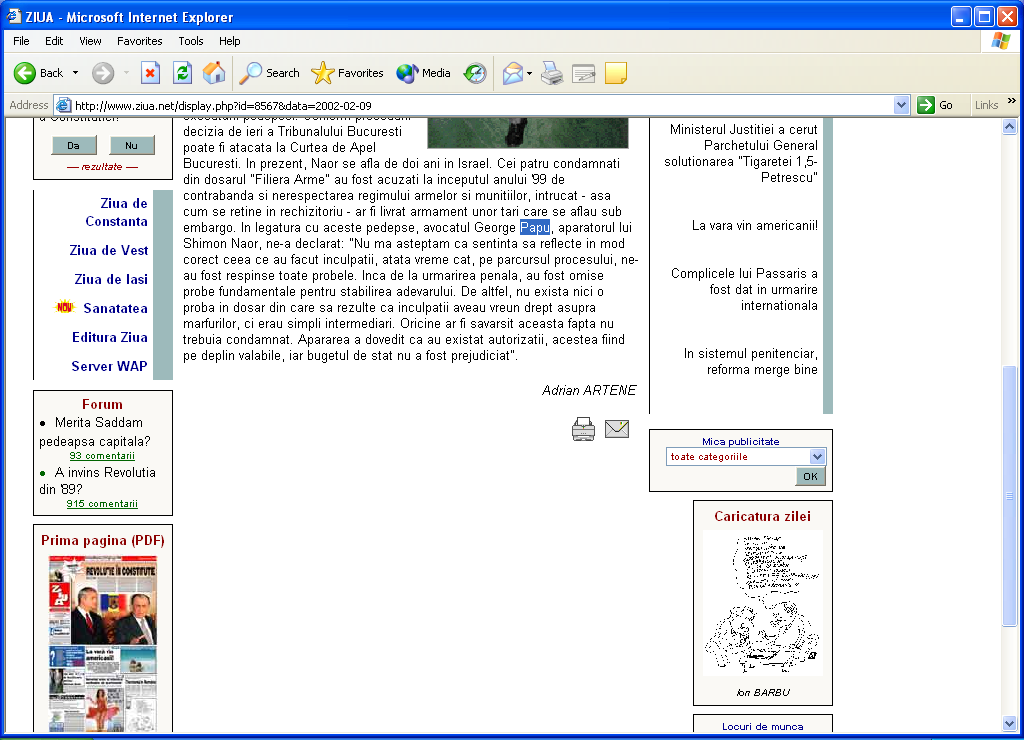Screen dimensions: 1028x740
Task: Refresh the current page
Action: (x=182, y=73)
